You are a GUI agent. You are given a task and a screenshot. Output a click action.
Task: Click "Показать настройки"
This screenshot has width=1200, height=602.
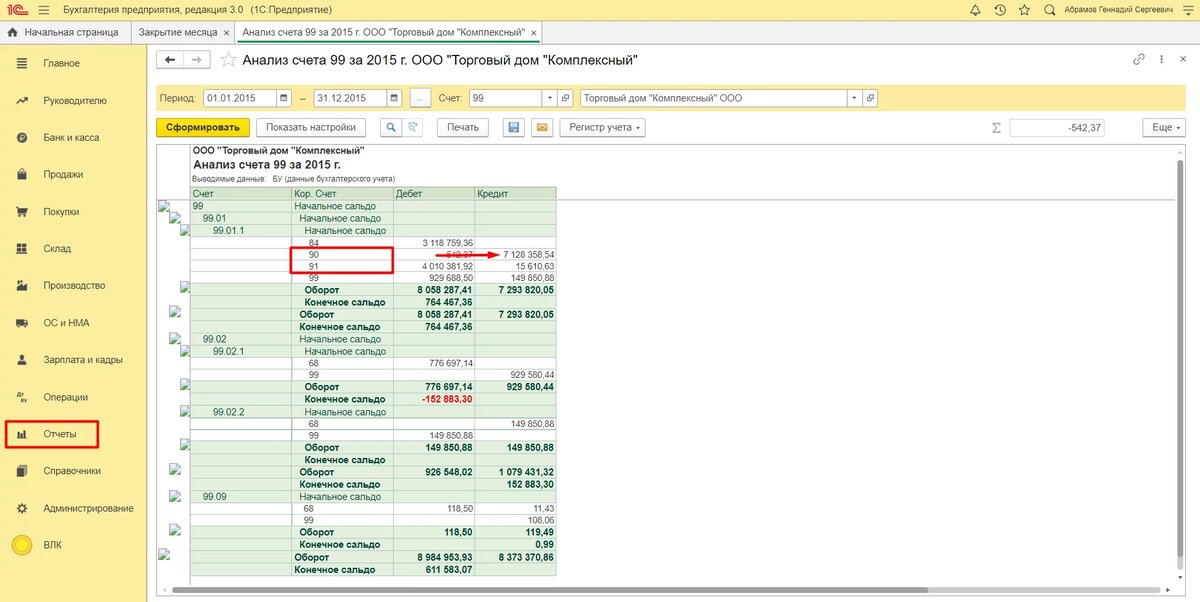(x=311, y=128)
